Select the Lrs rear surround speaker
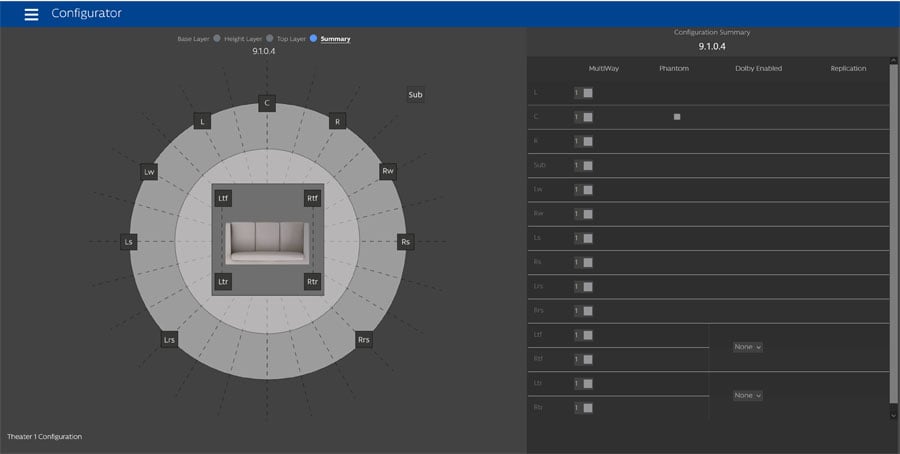 (169, 340)
